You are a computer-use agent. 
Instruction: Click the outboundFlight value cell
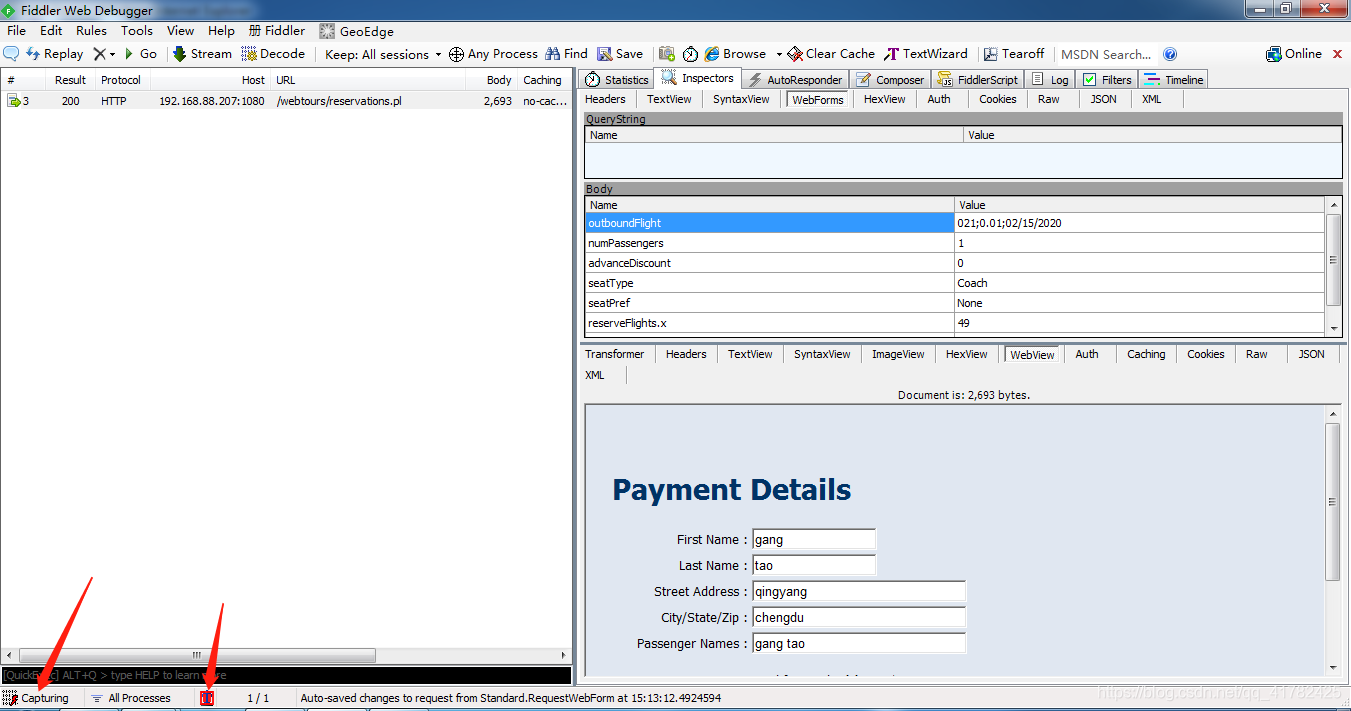(1140, 223)
